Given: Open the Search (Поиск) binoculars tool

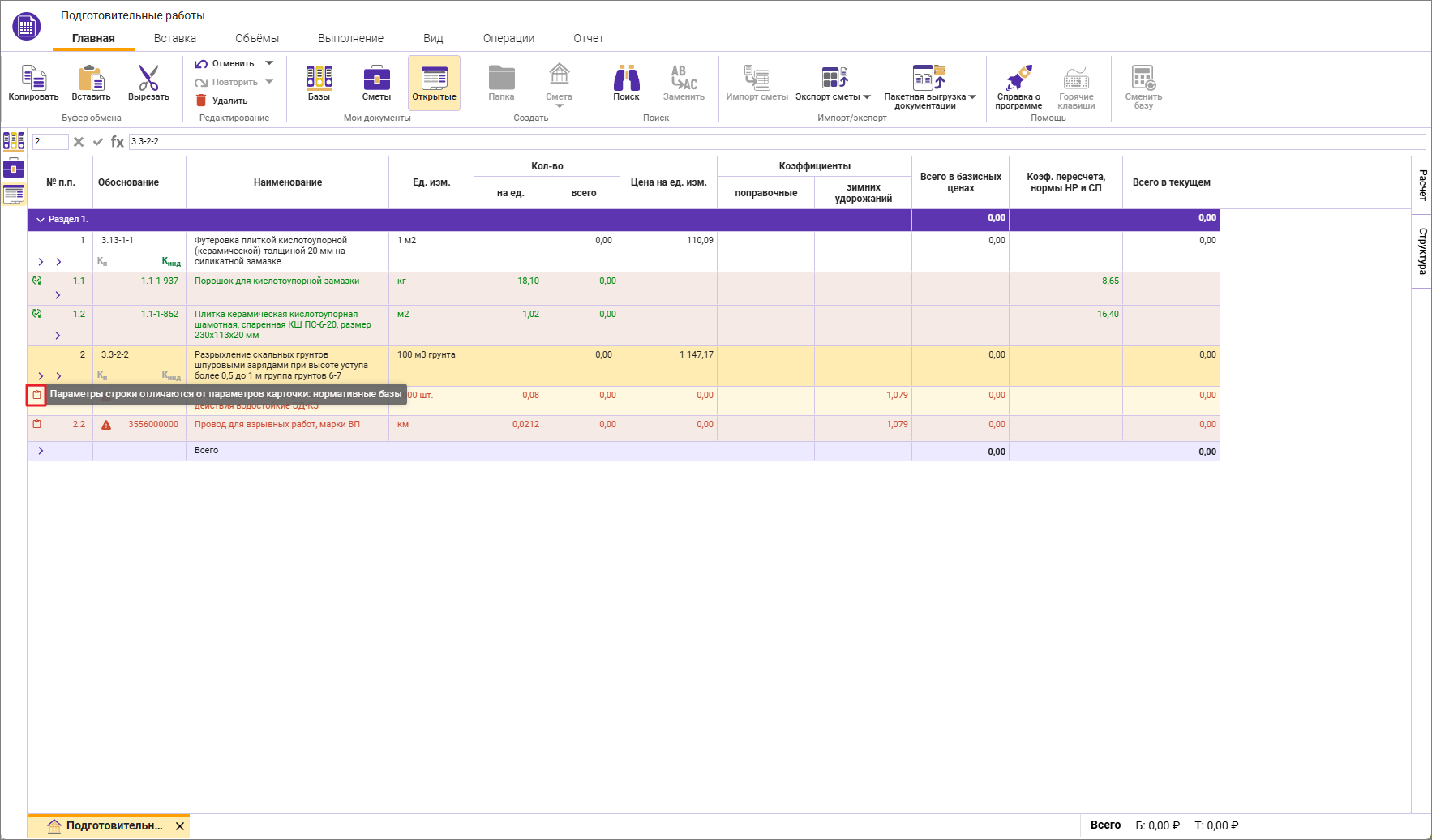Looking at the screenshot, I should click(x=626, y=79).
